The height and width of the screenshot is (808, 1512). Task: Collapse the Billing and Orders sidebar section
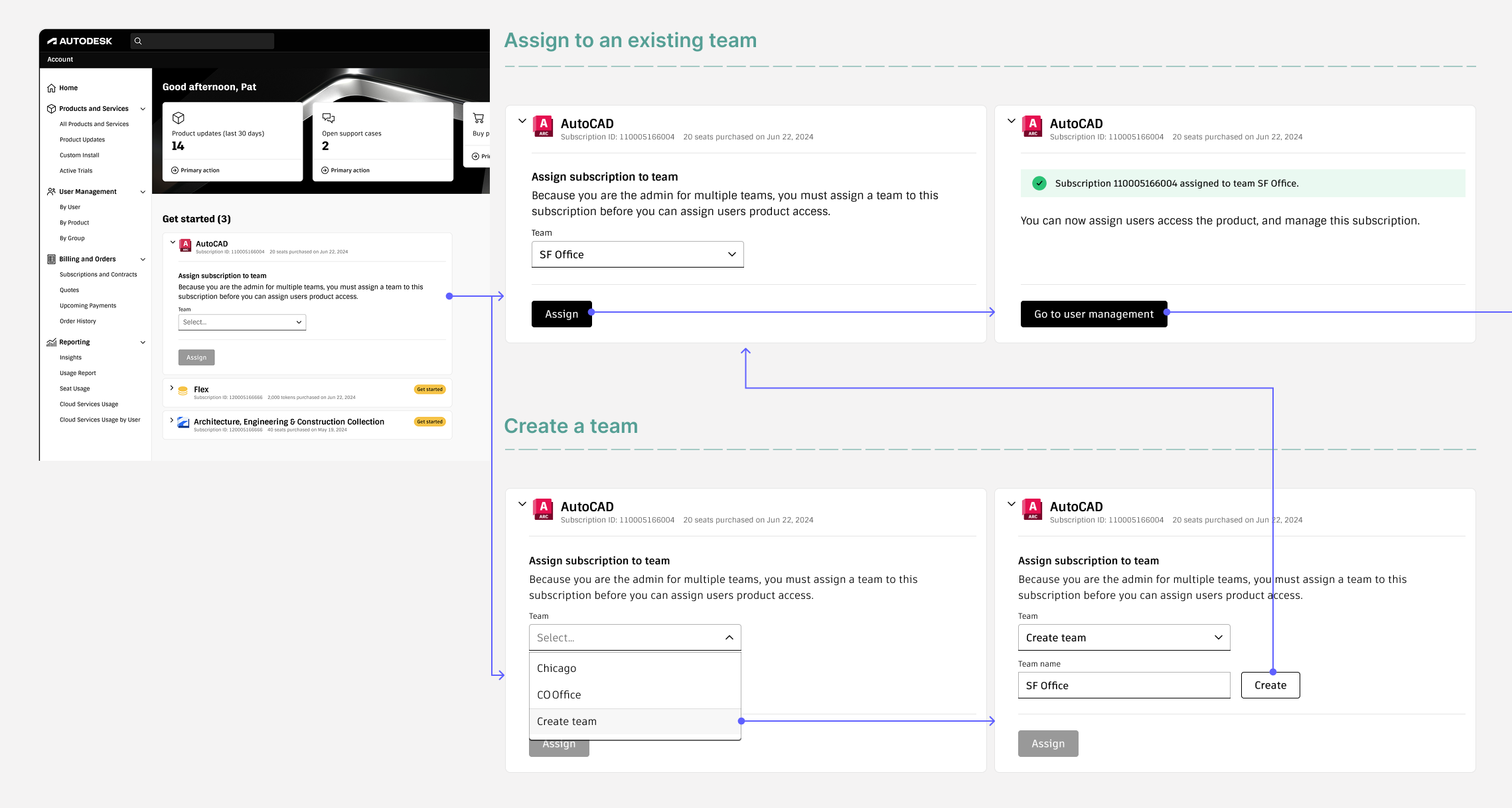pos(143,260)
